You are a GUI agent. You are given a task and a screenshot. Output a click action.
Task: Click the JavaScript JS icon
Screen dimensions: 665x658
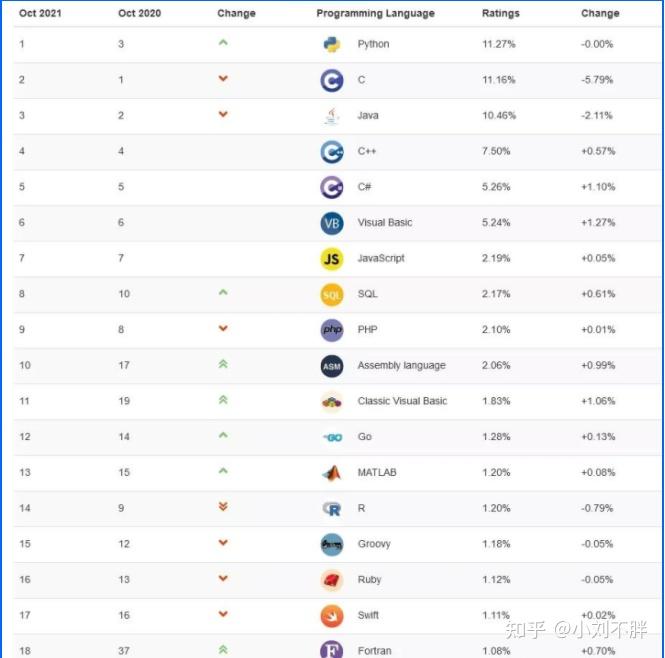(332, 259)
